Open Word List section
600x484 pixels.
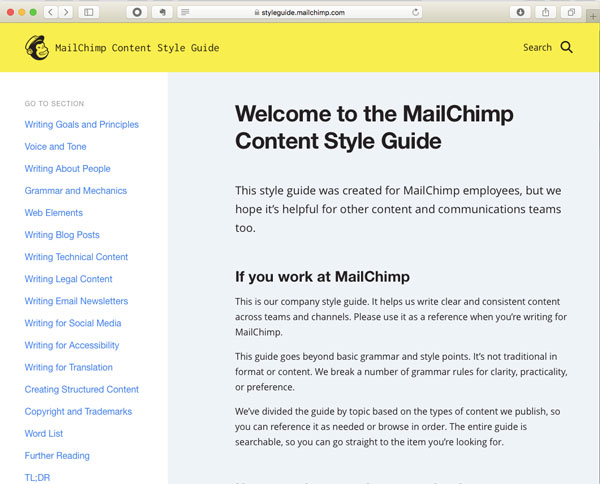coord(44,433)
